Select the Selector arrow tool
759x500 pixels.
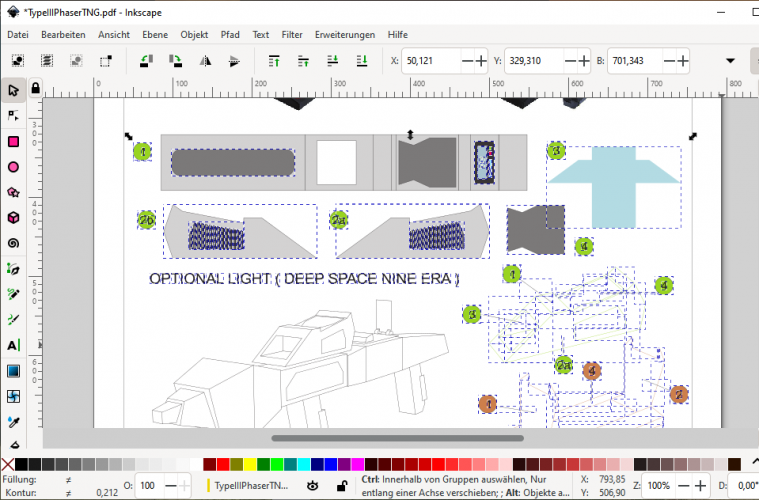[13, 91]
